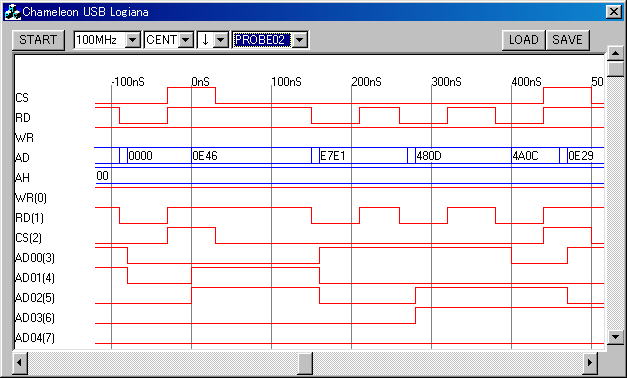Click the 400nS time marker

(x=526, y=82)
